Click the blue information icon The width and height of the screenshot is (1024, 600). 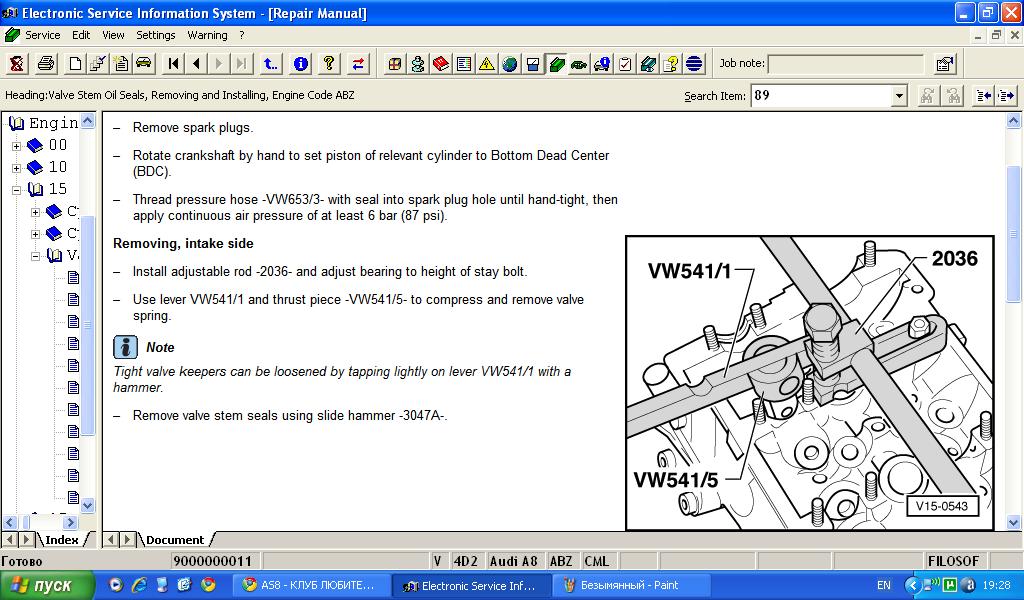click(x=300, y=64)
